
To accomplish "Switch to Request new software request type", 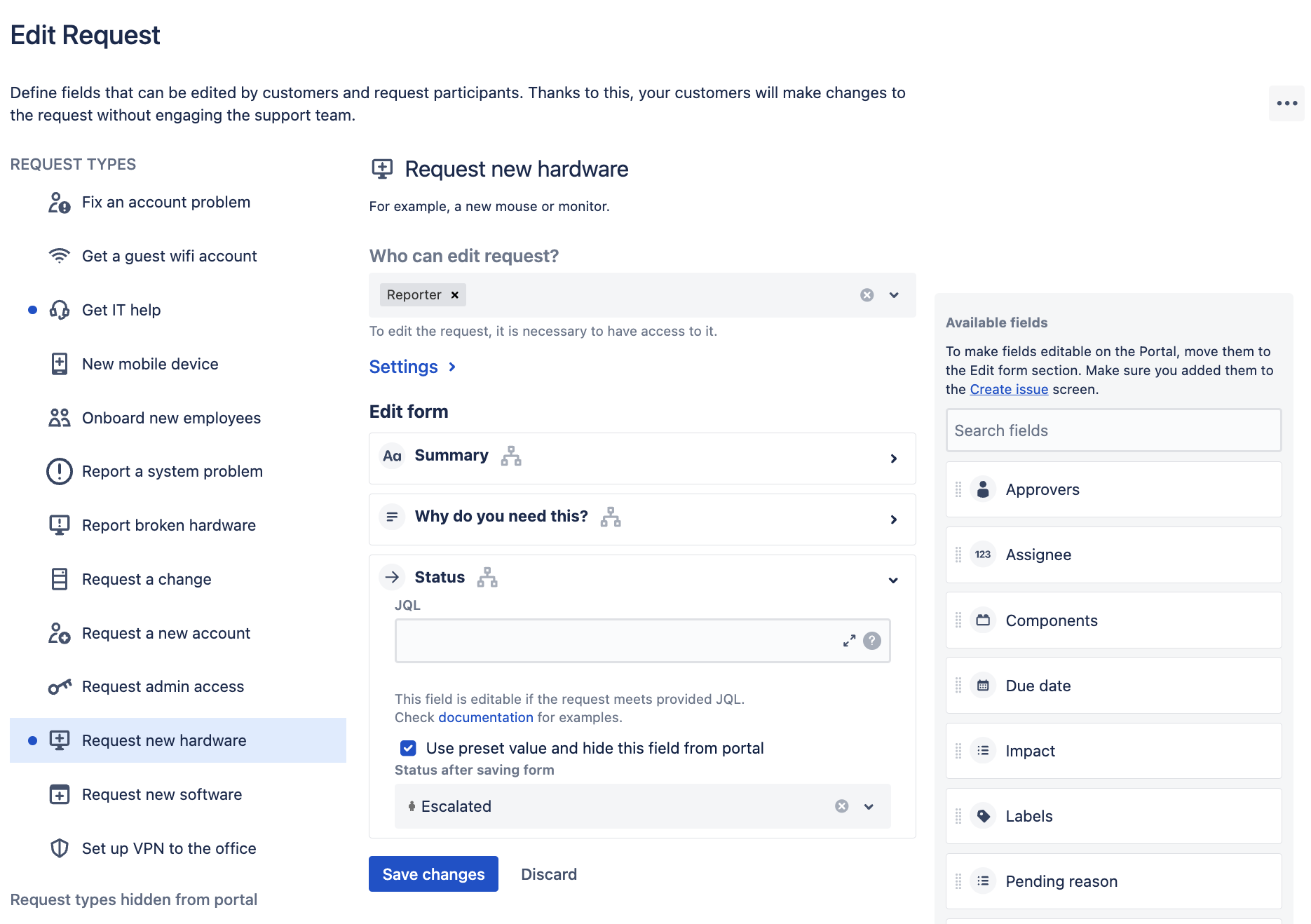I will [x=161, y=794].
